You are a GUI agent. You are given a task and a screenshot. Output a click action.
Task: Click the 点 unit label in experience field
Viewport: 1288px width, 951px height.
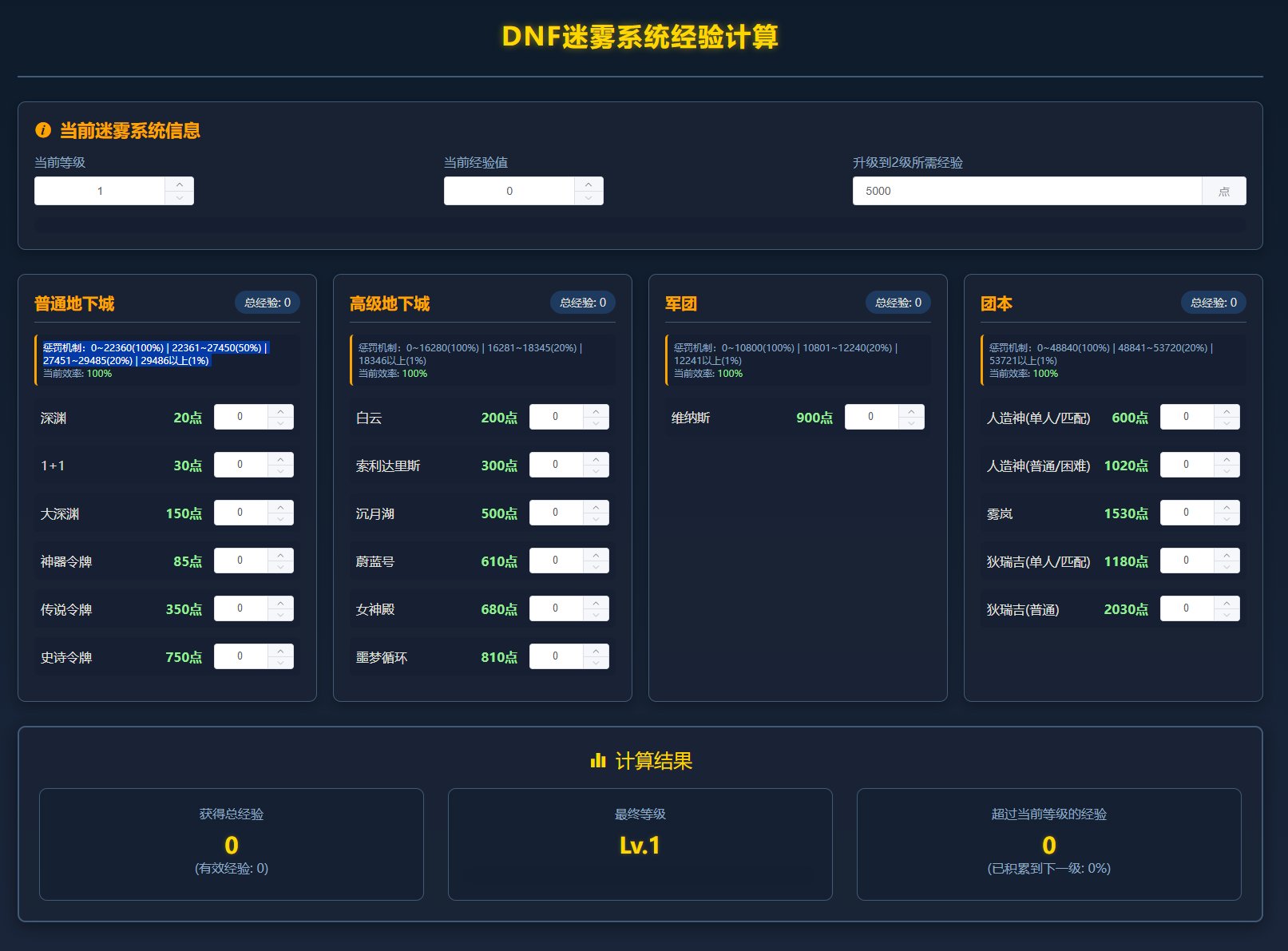1225,191
